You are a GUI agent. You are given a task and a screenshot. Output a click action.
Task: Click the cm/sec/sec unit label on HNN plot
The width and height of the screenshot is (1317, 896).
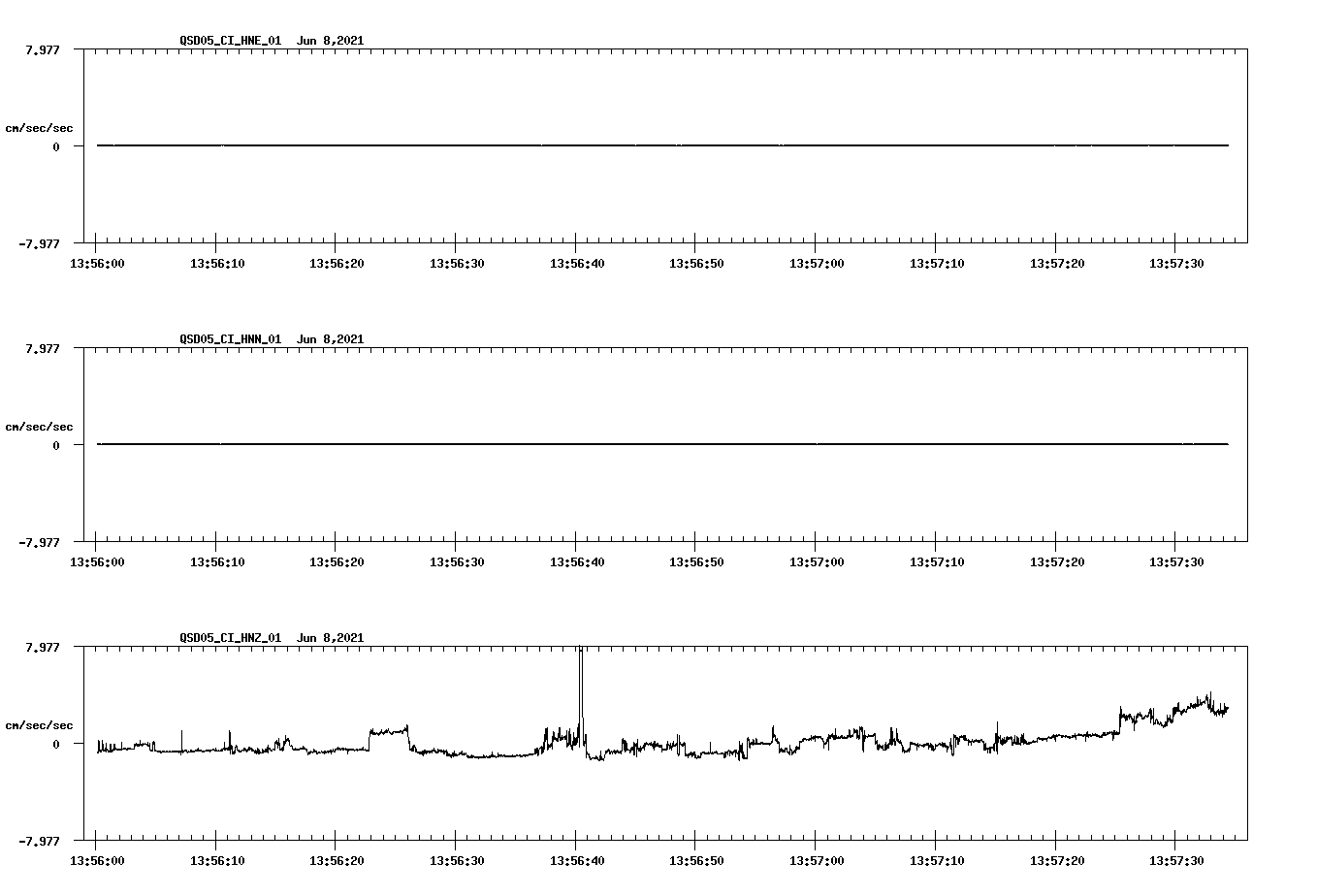click(40, 427)
